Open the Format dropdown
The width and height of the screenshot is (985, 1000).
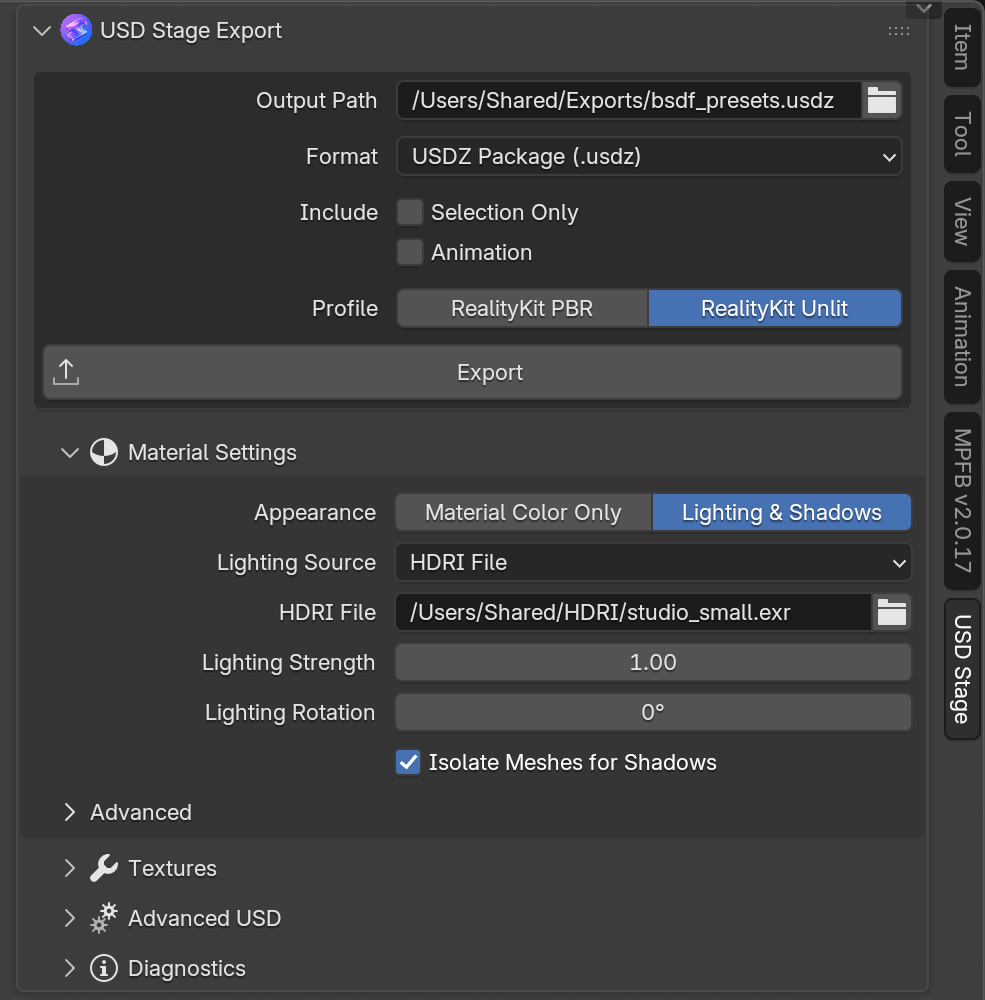(649, 156)
